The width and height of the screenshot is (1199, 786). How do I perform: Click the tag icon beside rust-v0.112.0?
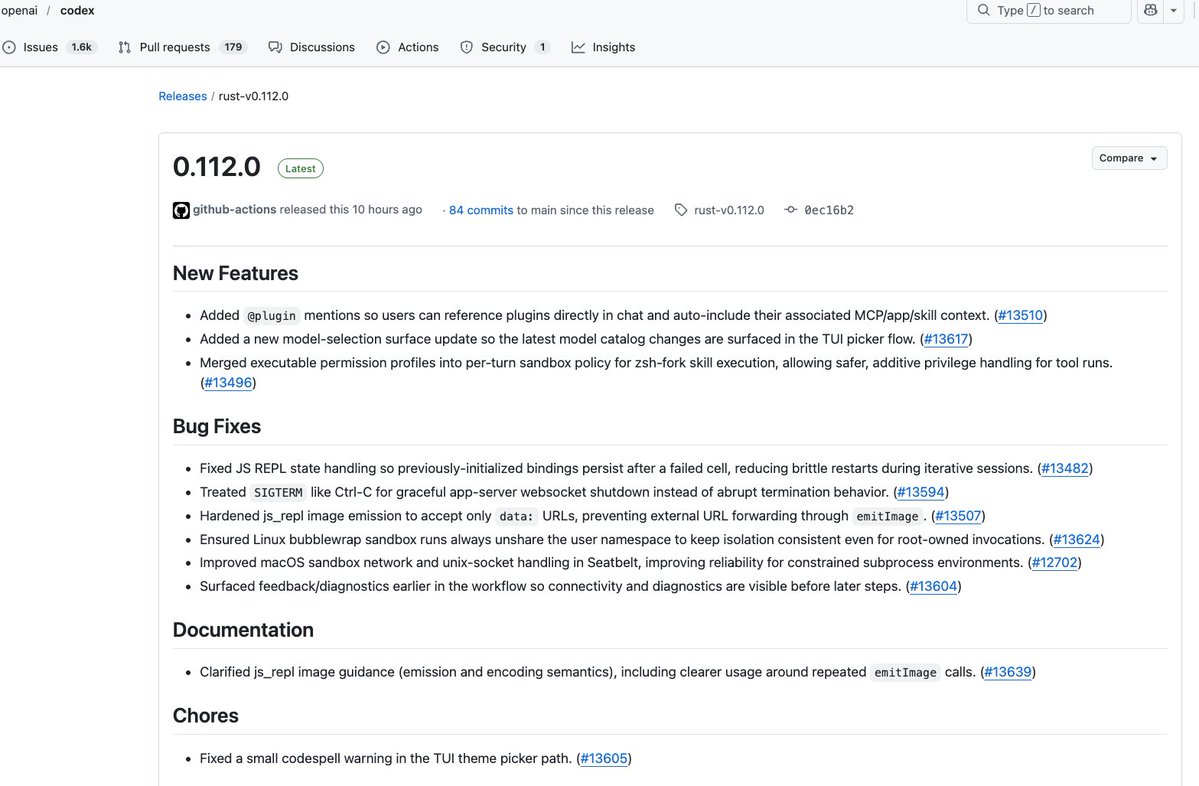click(681, 209)
